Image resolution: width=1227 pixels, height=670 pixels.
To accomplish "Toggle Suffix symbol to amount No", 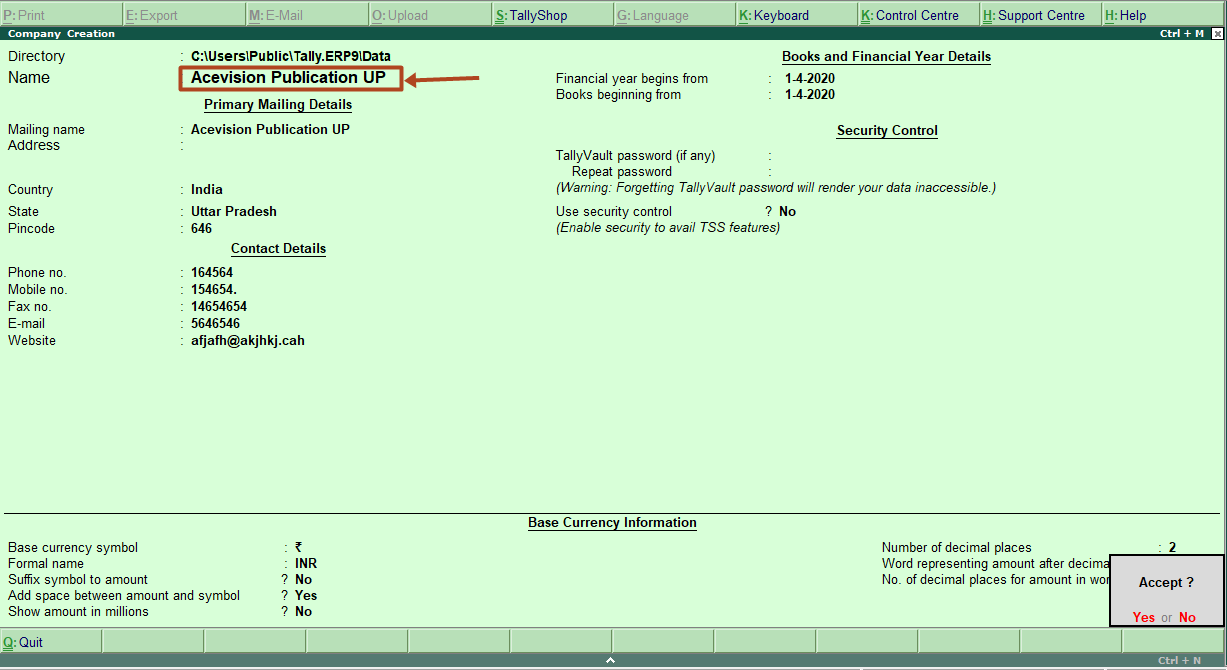I will pyautogui.click(x=304, y=580).
